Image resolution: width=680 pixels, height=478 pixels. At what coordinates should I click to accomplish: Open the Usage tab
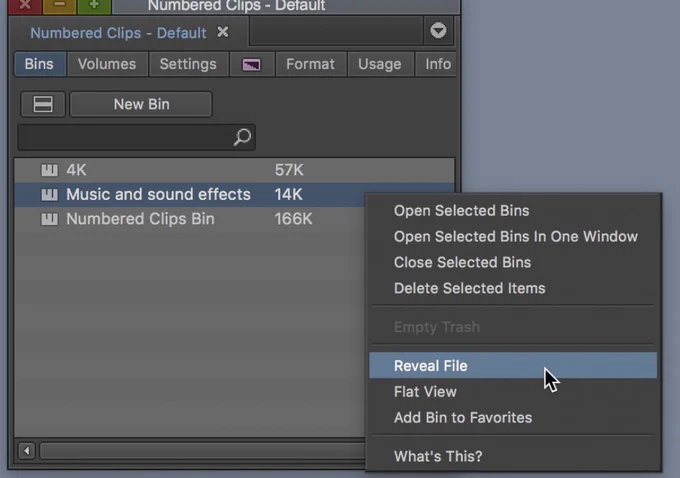(x=379, y=64)
